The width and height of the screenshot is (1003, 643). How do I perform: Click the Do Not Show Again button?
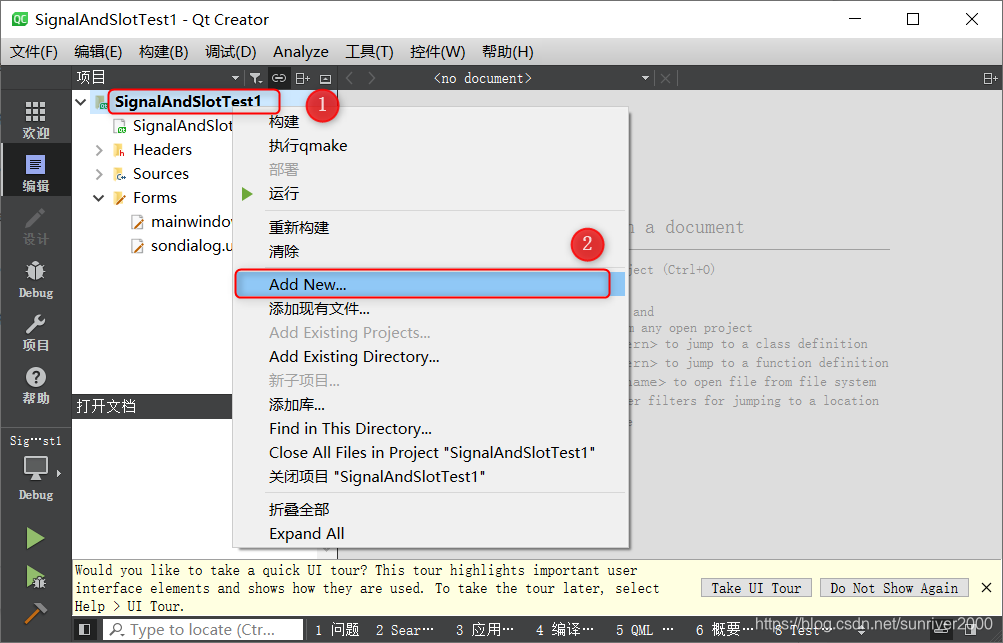tap(894, 588)
